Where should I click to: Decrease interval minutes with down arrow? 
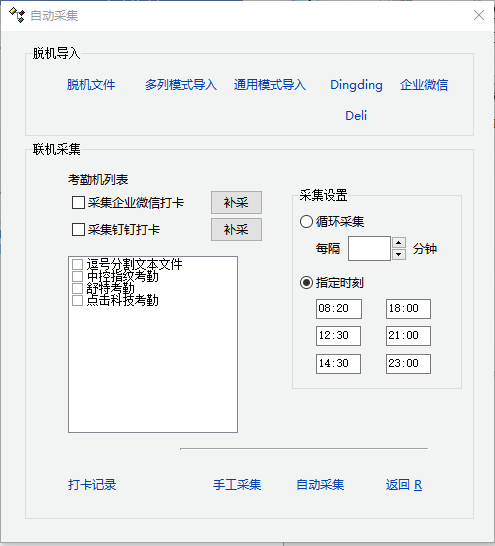coord(399,254)
